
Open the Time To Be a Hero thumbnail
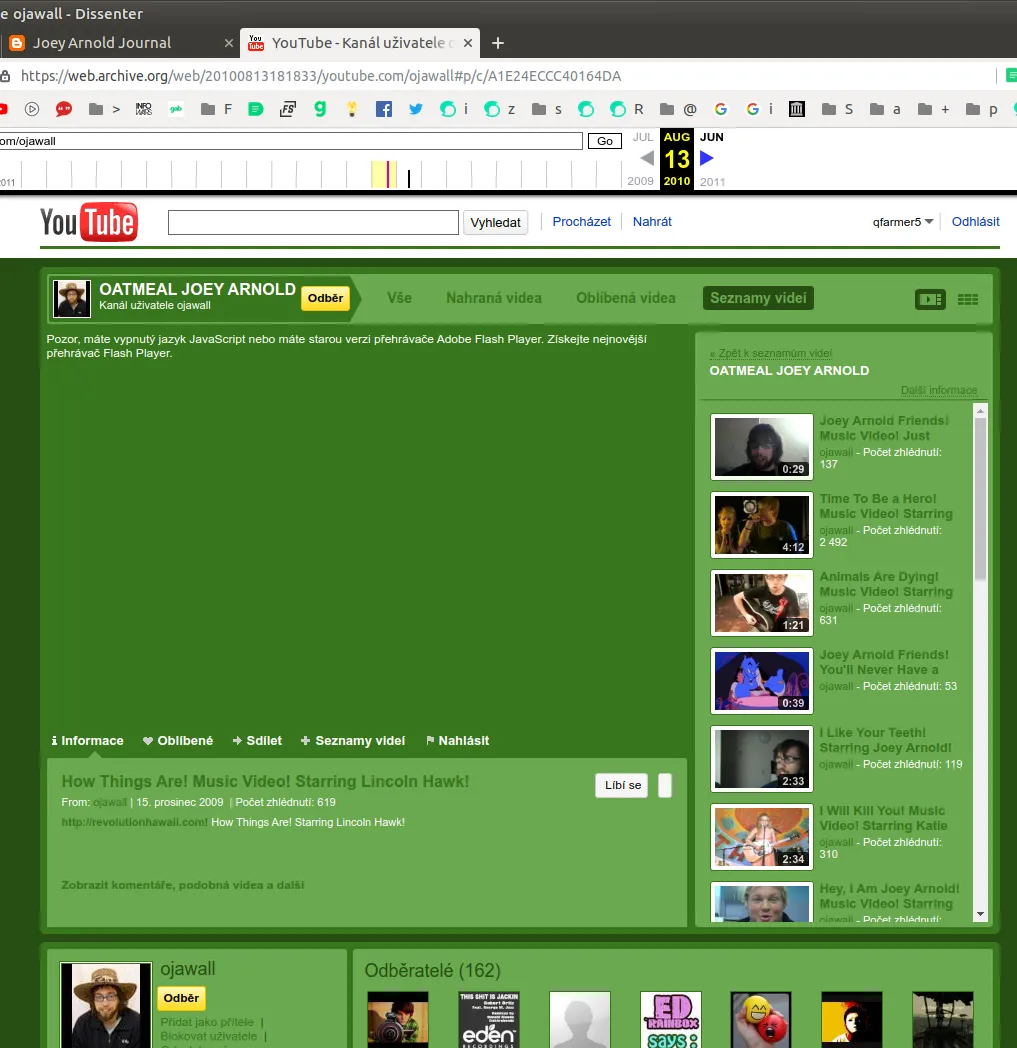point(762,525)
